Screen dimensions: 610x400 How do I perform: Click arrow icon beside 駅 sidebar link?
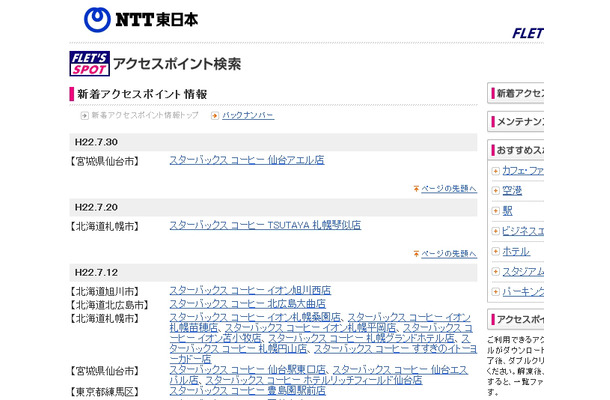pos(495,211)
